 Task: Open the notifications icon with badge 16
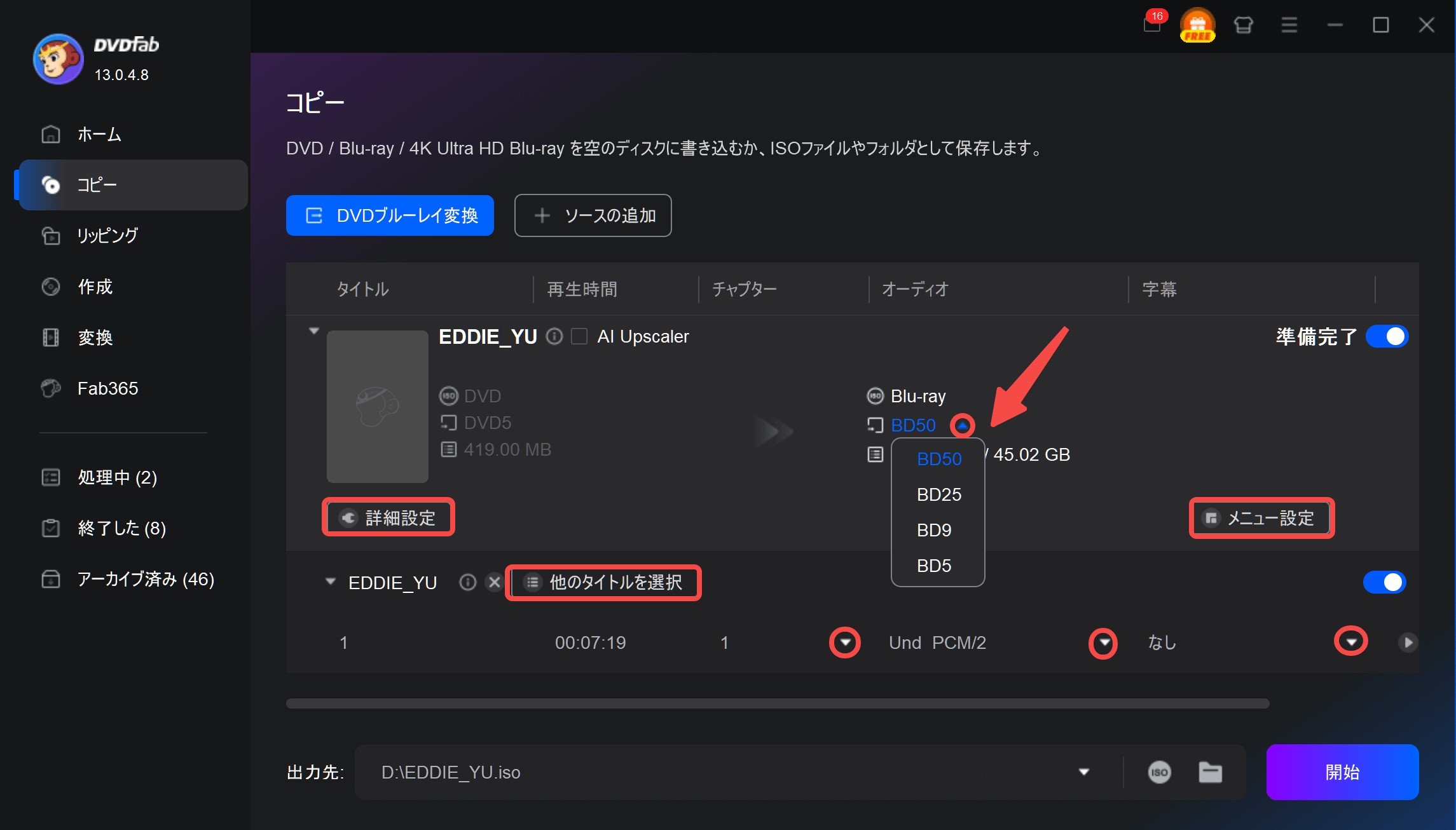[x=1153, y=22]
